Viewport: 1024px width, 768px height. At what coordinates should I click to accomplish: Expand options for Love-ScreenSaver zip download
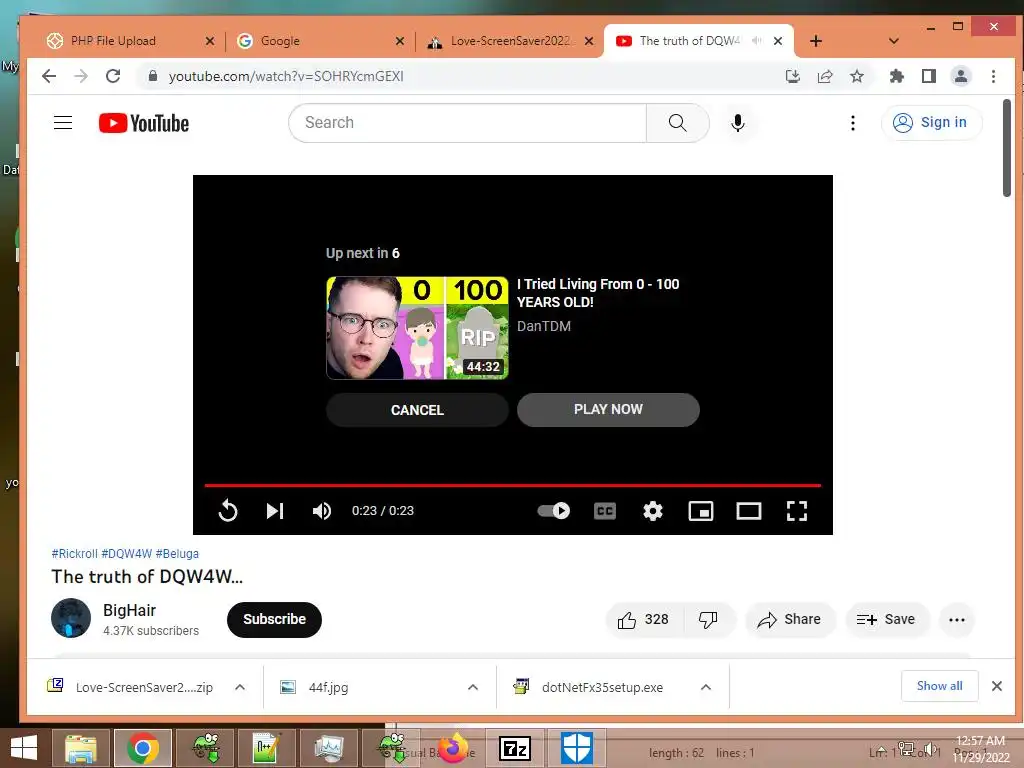[x=240, y=687]
